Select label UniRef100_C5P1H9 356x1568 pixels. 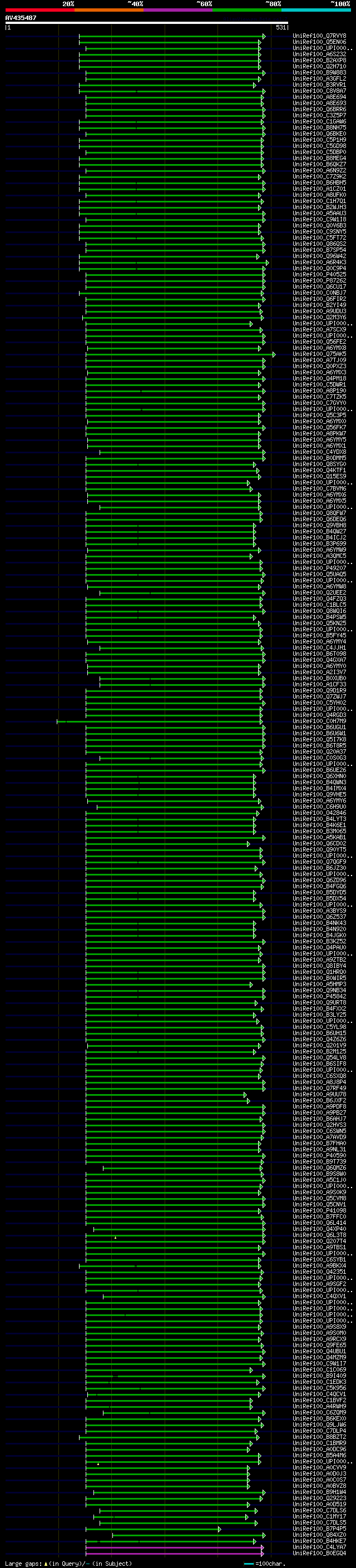pyautogui.click(x=319, y=140)
